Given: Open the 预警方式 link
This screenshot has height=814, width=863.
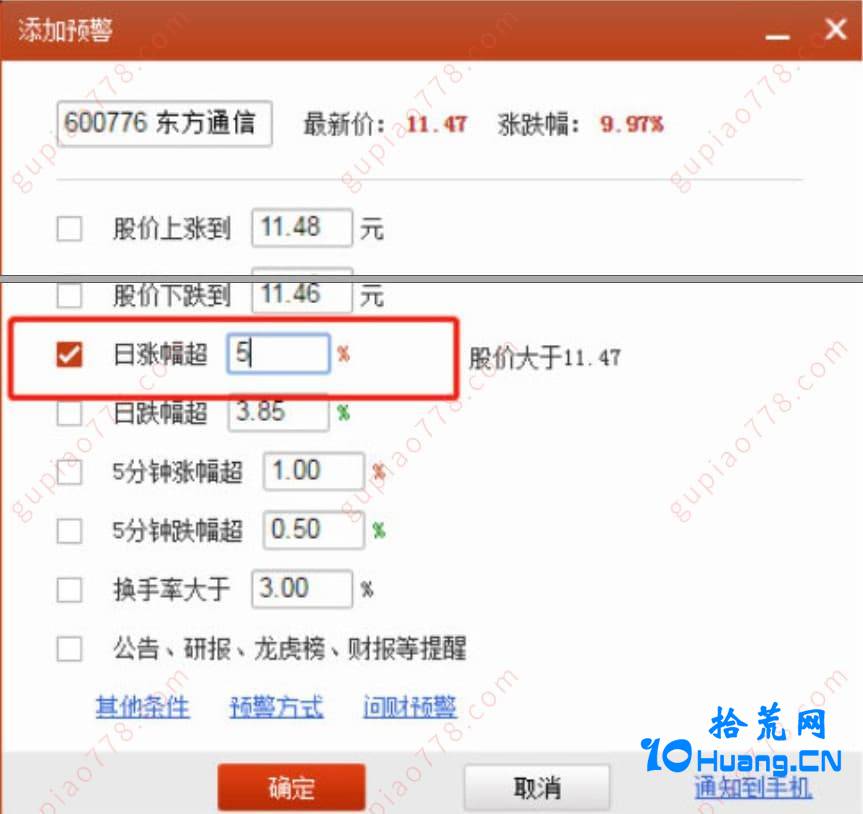Looking at the screenshot, I should click(276, 707).
